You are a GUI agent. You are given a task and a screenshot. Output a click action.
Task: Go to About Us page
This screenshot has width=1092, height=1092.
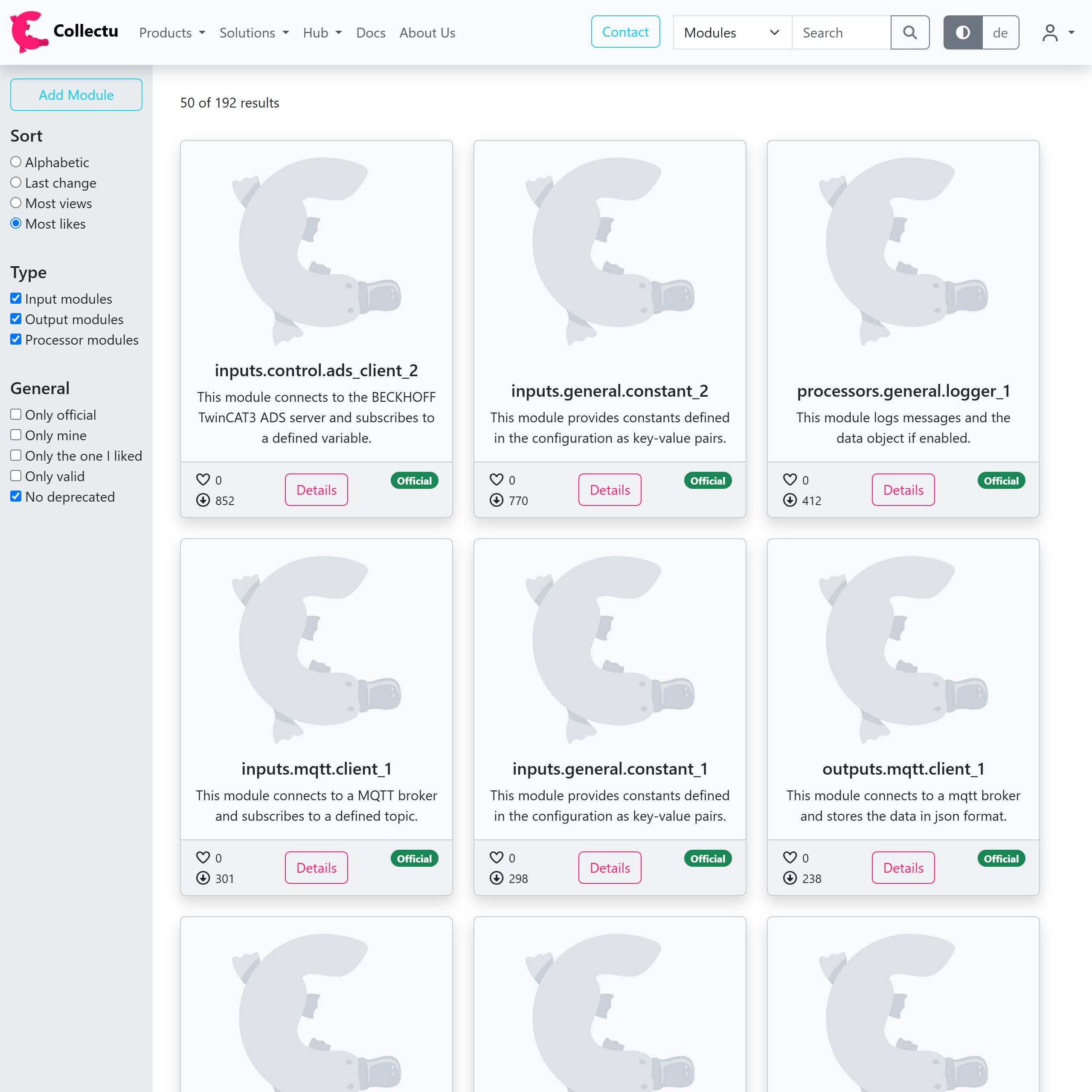click(427, 33)
